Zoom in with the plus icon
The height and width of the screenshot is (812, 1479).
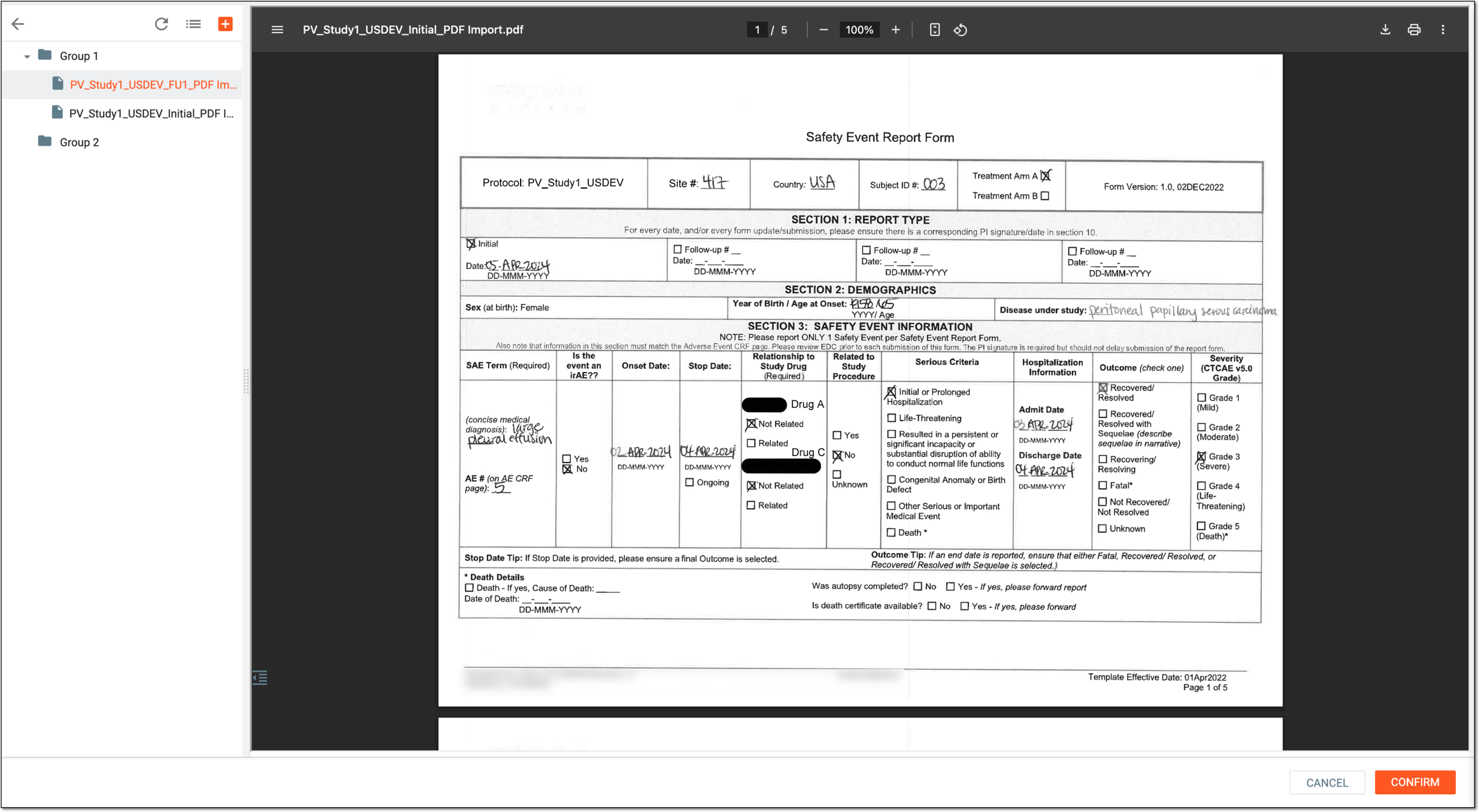pyautogui.click(x=896, y=30)
